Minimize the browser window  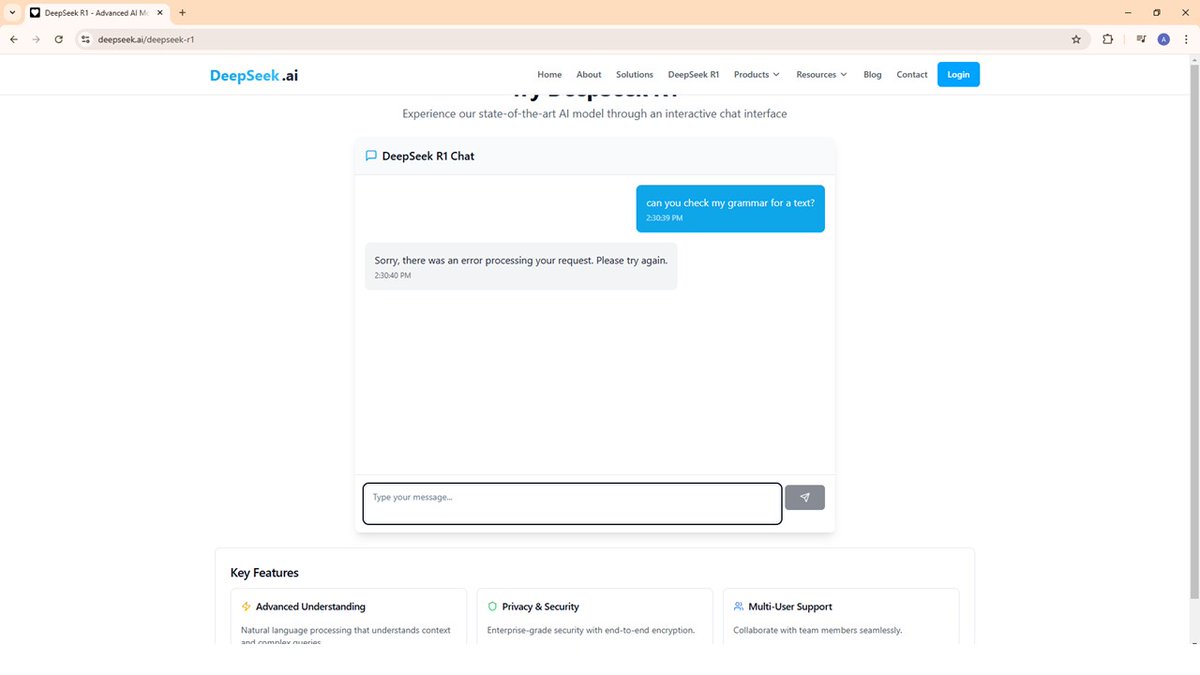tap(1127, 13)
